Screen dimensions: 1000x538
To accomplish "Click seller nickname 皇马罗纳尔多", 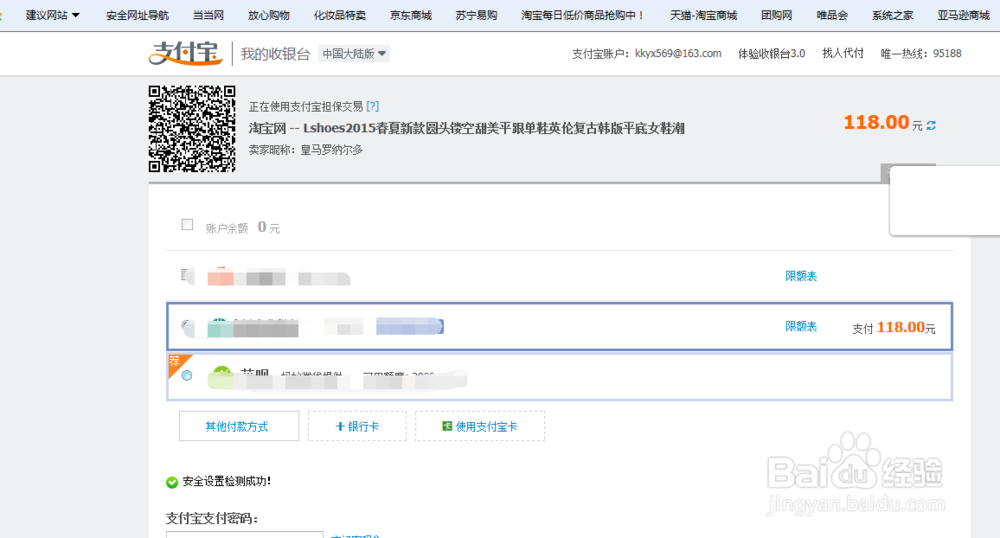I will pos(332,150).
